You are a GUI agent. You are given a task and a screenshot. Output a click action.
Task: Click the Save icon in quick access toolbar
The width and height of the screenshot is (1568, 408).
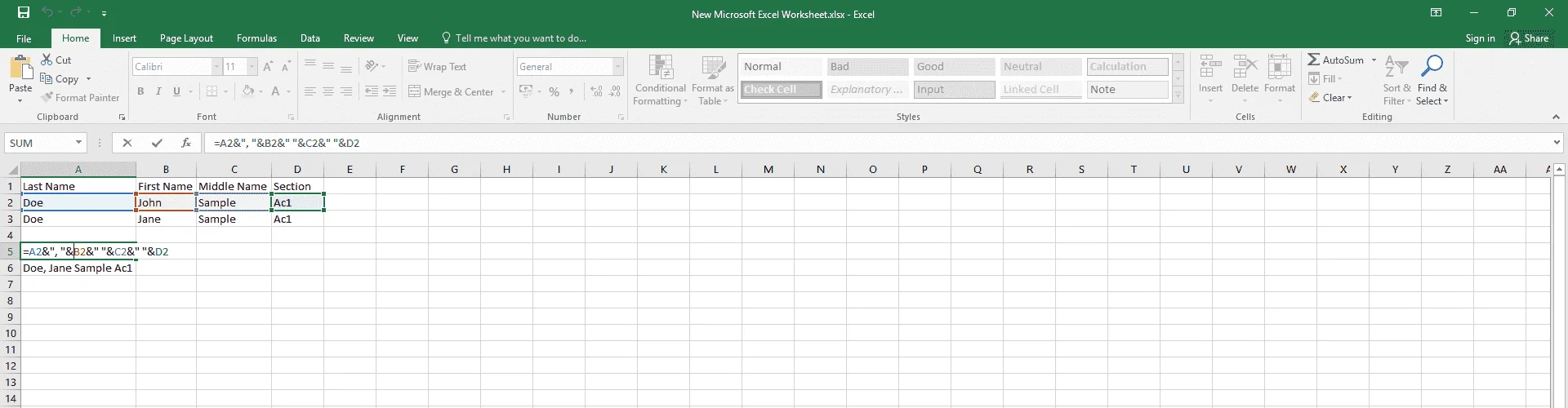24,13
